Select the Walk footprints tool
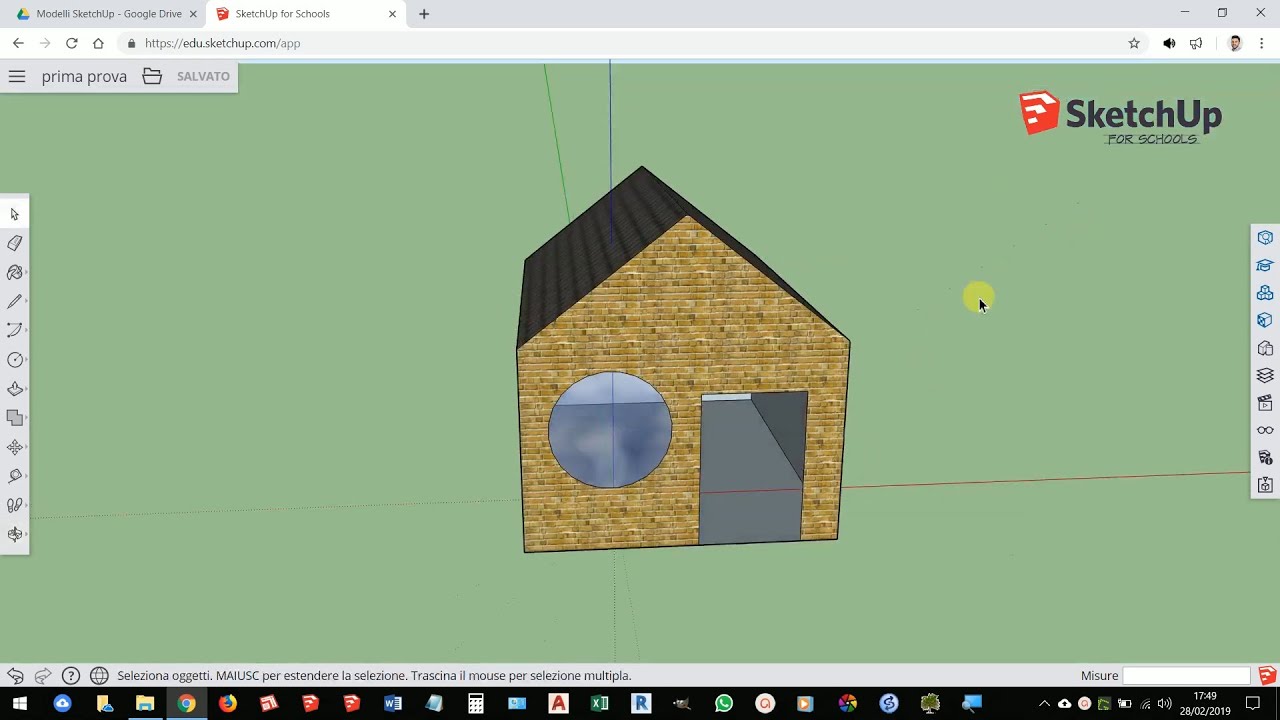Image resolution: width=1280 pixels, height=720 pixels. click(x=14, y=505)
